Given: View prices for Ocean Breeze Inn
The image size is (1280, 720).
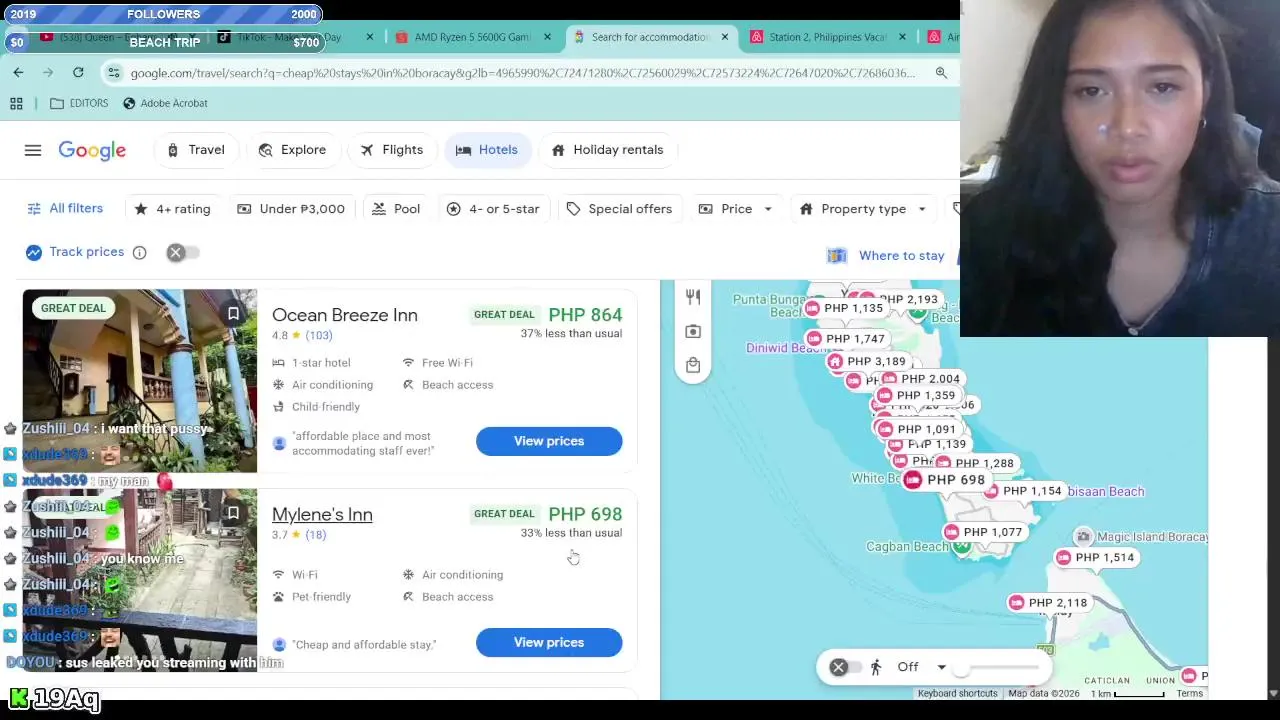Looking at the screenshot, I should coord(549,441).
